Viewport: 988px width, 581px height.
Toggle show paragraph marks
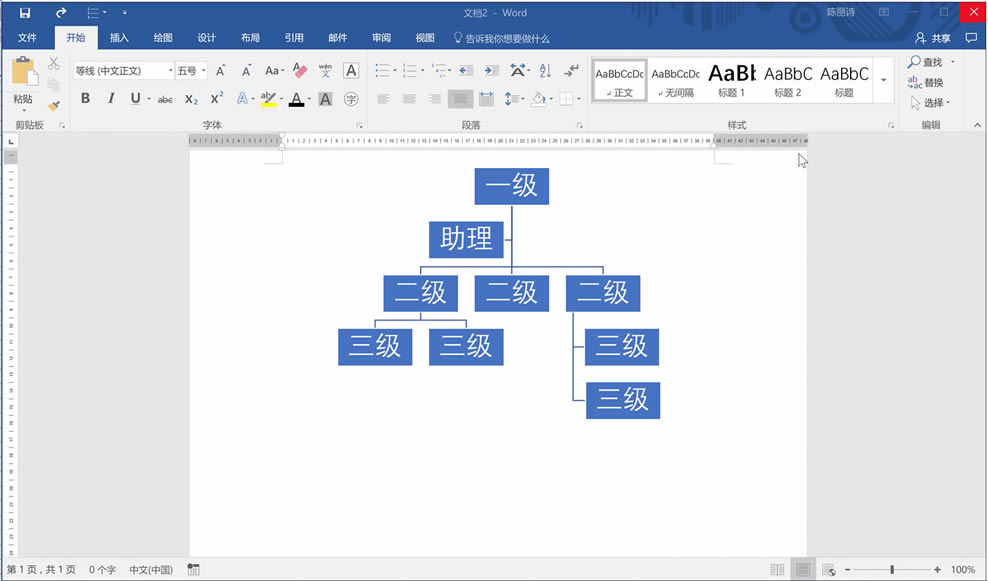pyautogui.click(x=571, y=71)
